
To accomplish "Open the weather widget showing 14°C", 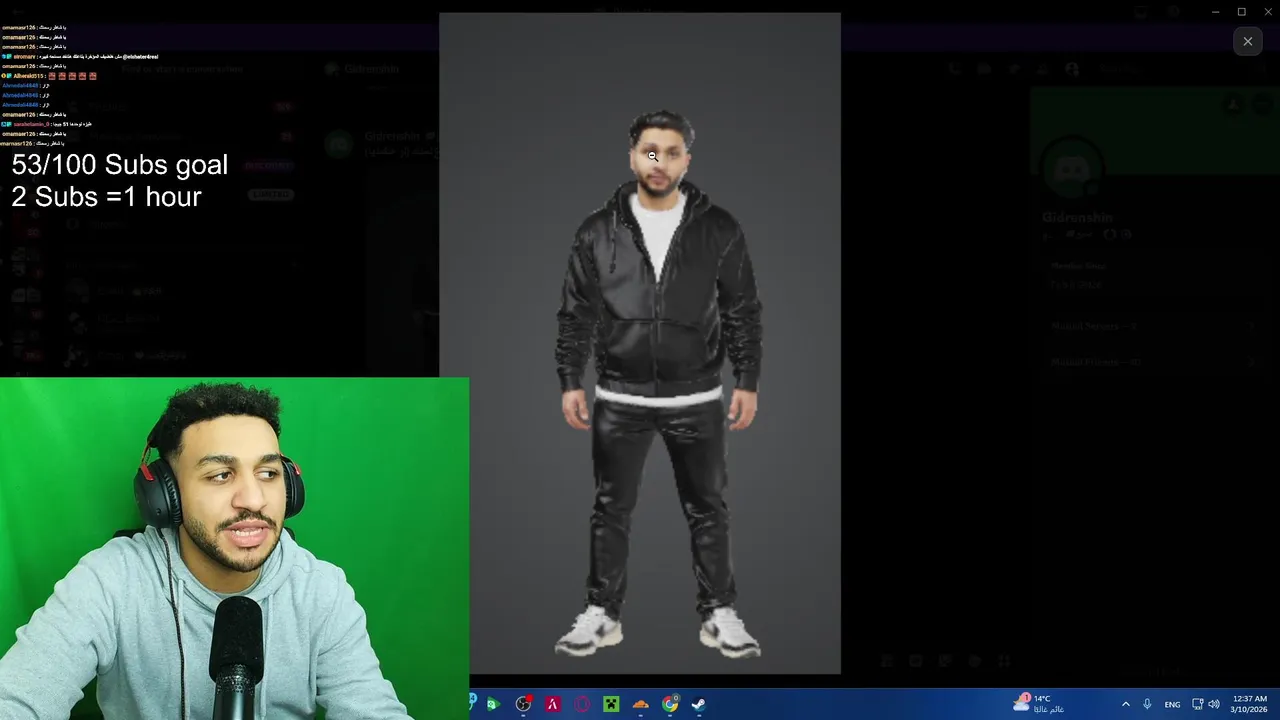I will coord(1038,704).
